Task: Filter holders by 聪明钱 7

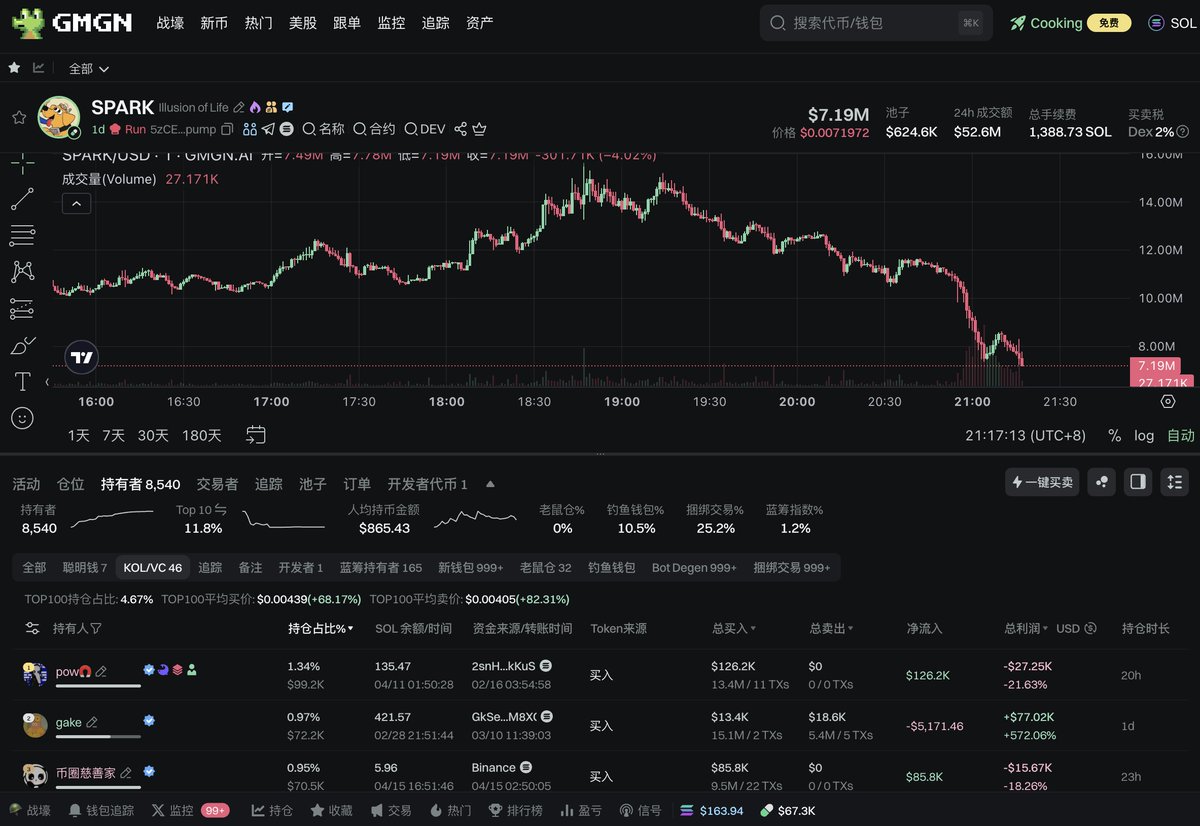Action: click(x=85, y=567)
